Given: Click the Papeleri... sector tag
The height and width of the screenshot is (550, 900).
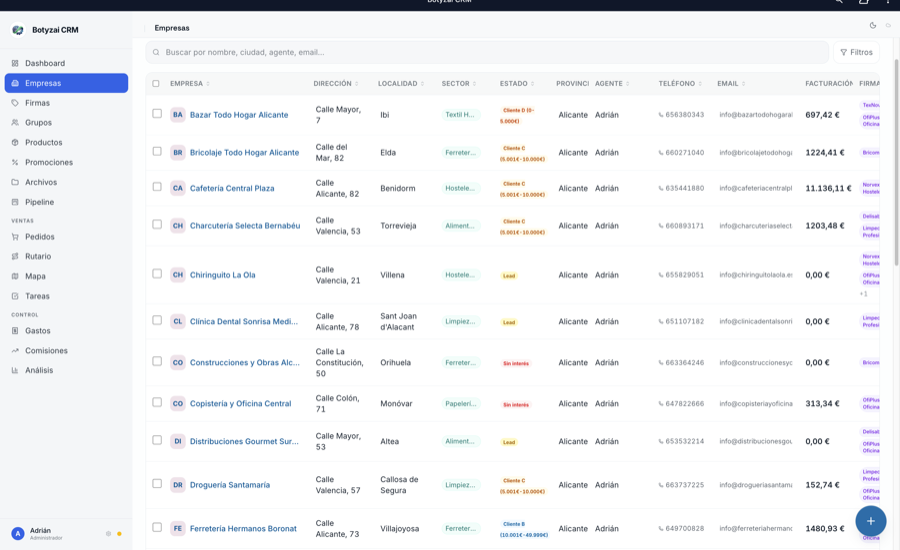Looking at the screenshot, I should [x=461, y=404].
